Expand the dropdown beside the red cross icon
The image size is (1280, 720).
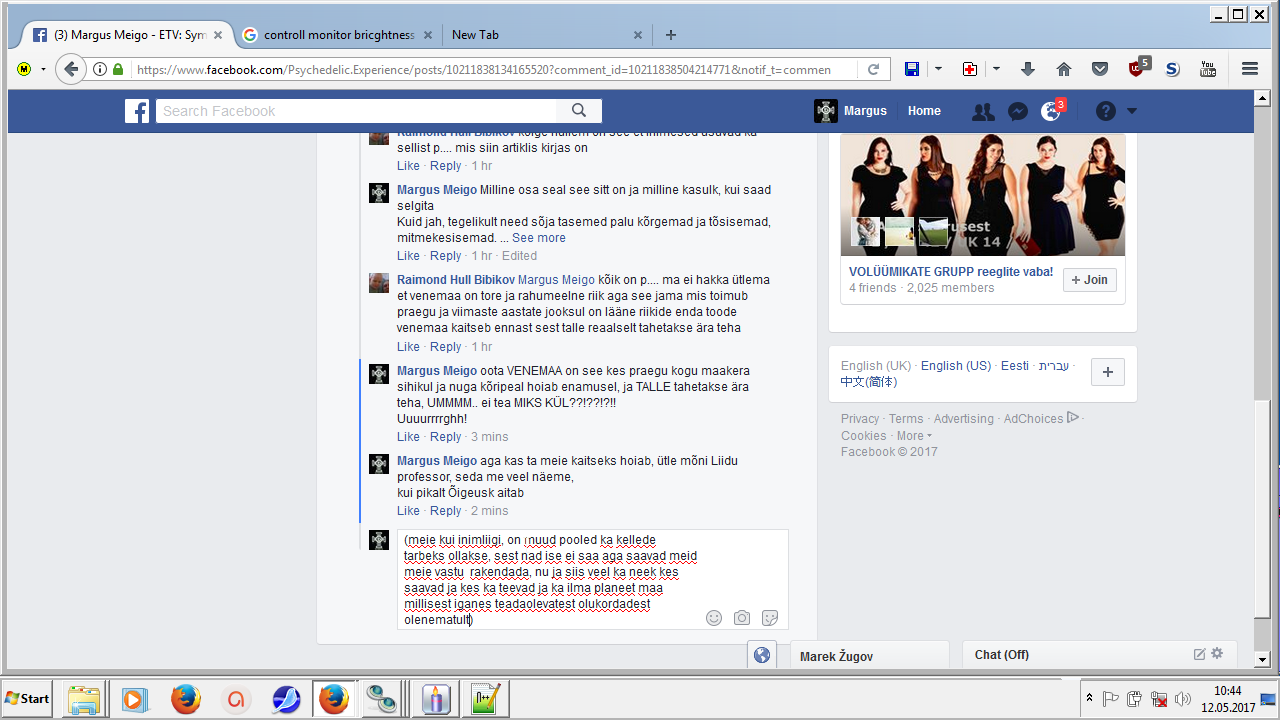point(996,69)
